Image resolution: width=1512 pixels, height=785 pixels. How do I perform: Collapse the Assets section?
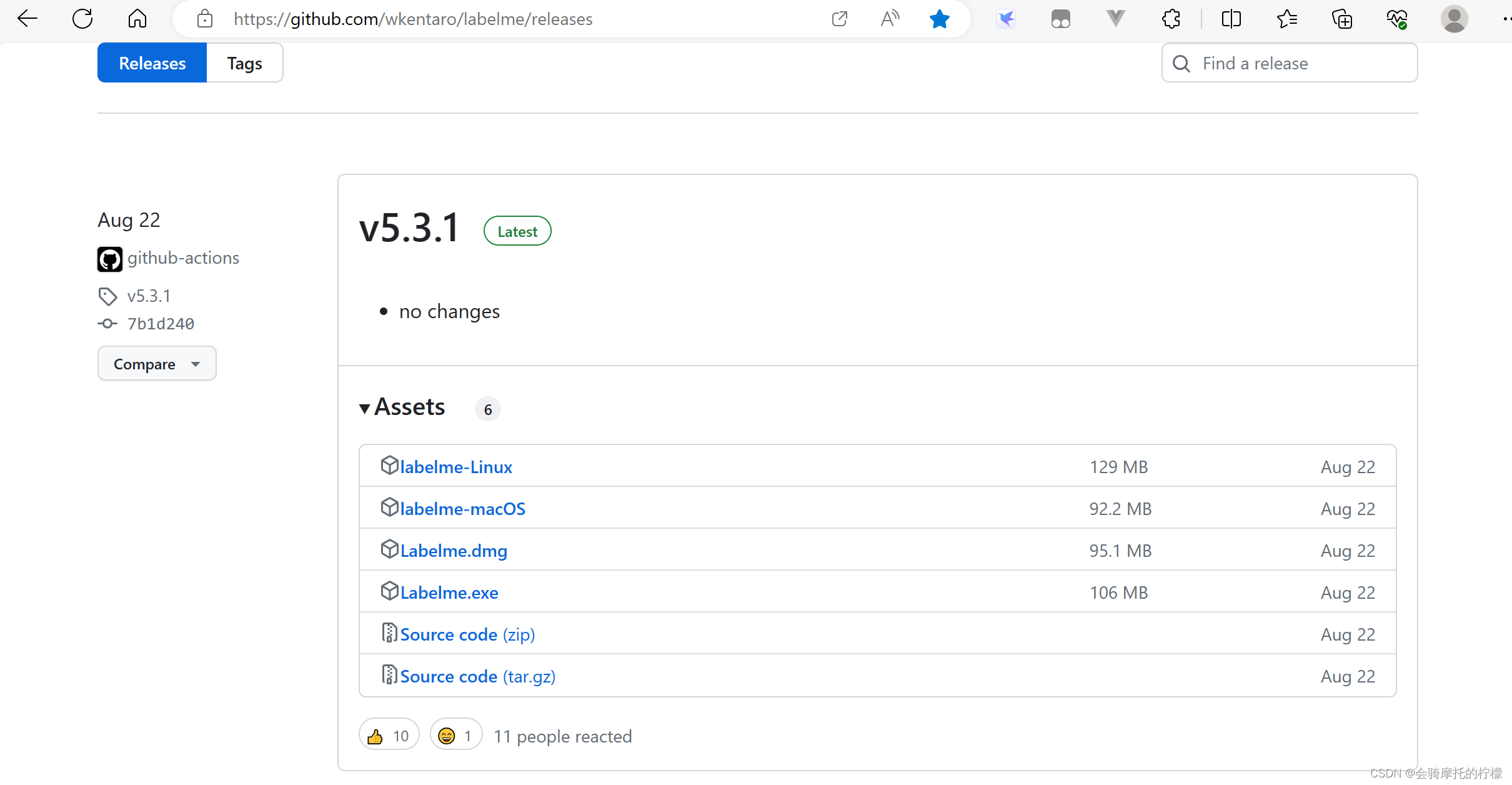tap(402, 407)
